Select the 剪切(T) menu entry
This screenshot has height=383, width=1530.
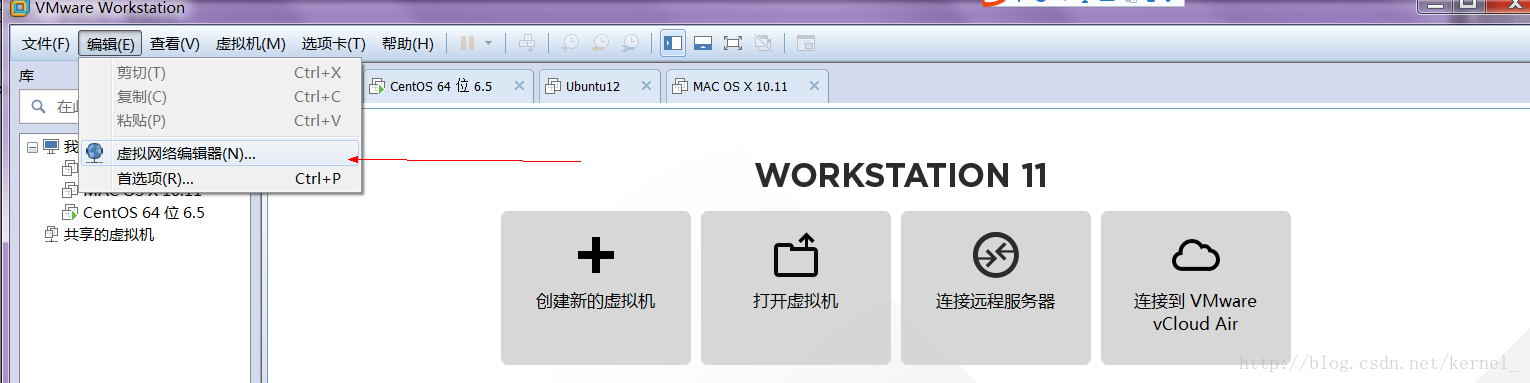pos(221,73)
